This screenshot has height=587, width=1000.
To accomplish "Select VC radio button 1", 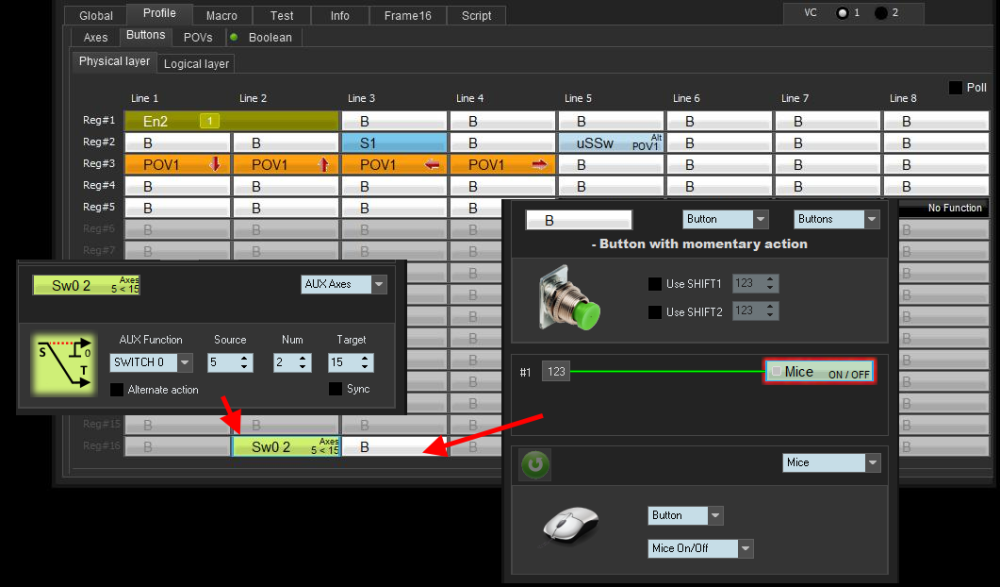I will tap(842, 13).
